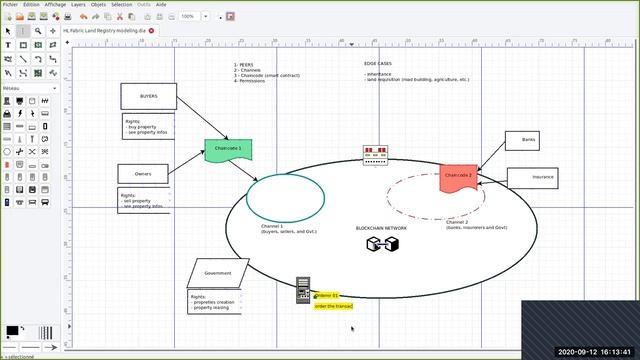Click the Export diagram icon
Viewport: 640px width, 360px height.
tap(56, 17)
